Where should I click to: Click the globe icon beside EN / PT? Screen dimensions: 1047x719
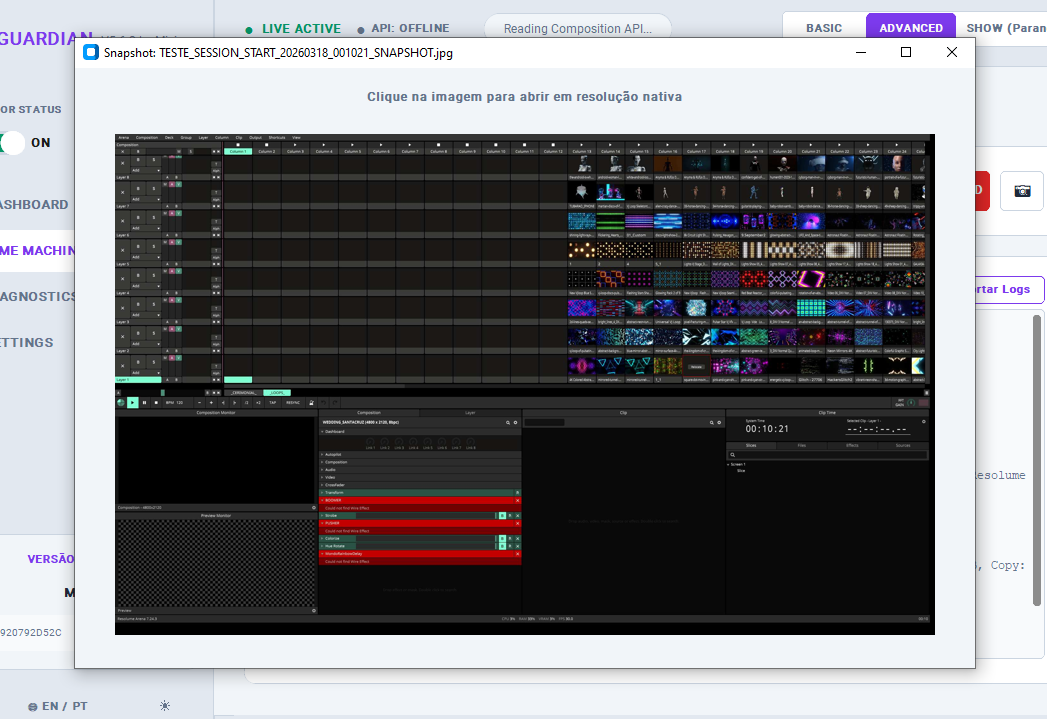pyautogui.click(x=33, y=706)
